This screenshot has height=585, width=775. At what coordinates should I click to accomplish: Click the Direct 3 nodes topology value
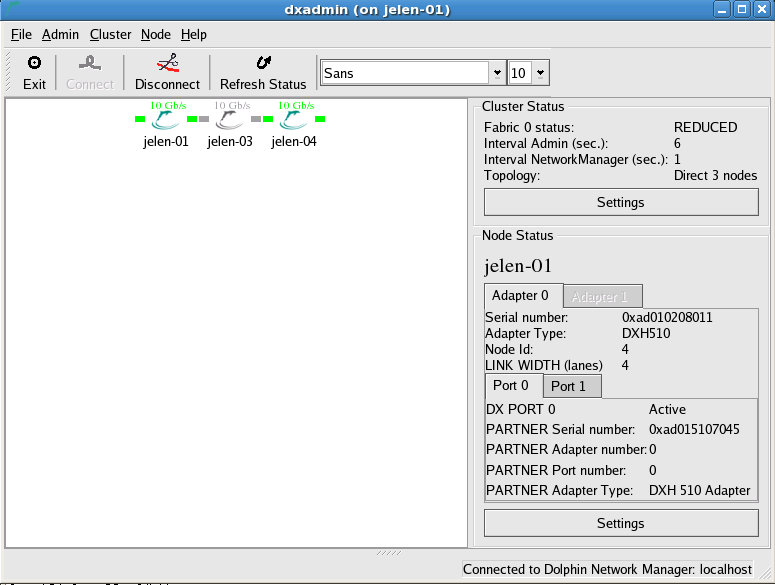coord(715,175)
